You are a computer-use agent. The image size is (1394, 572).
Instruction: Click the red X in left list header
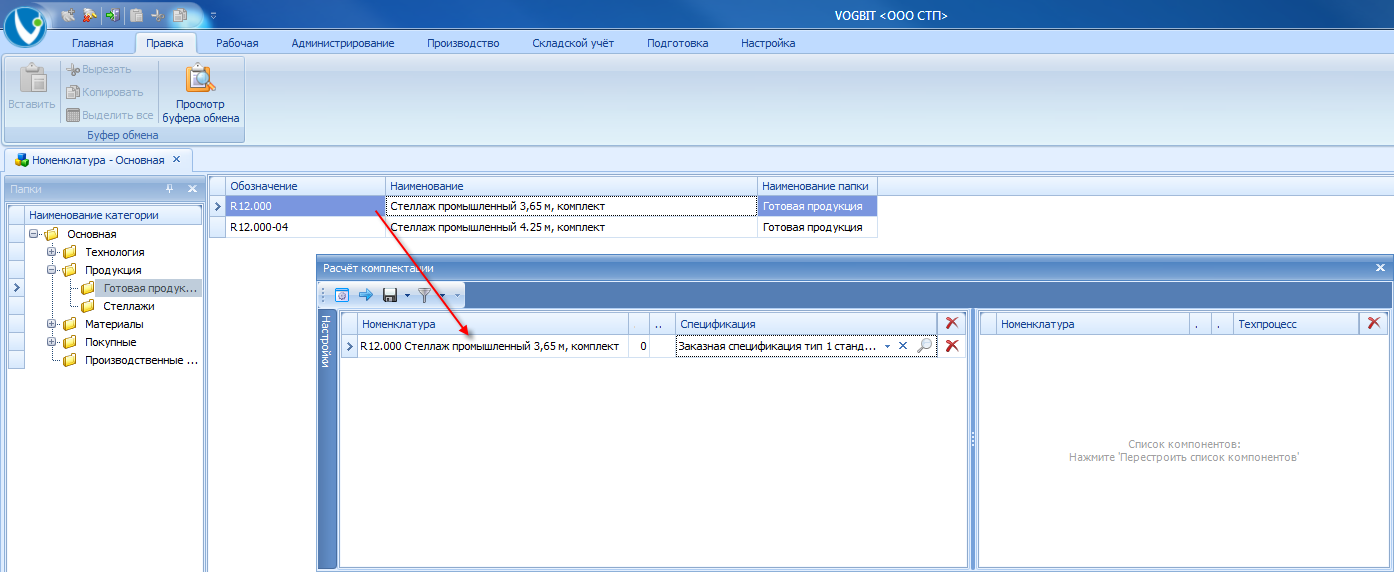coord(952,323)
